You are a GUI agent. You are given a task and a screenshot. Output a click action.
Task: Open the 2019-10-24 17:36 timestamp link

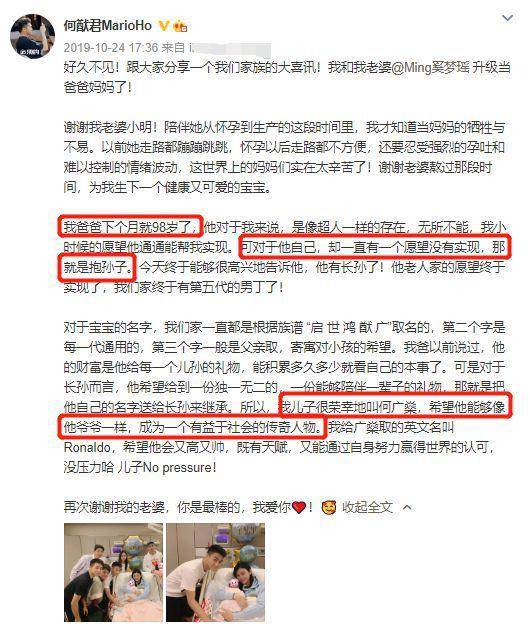(x=111, y=48)
